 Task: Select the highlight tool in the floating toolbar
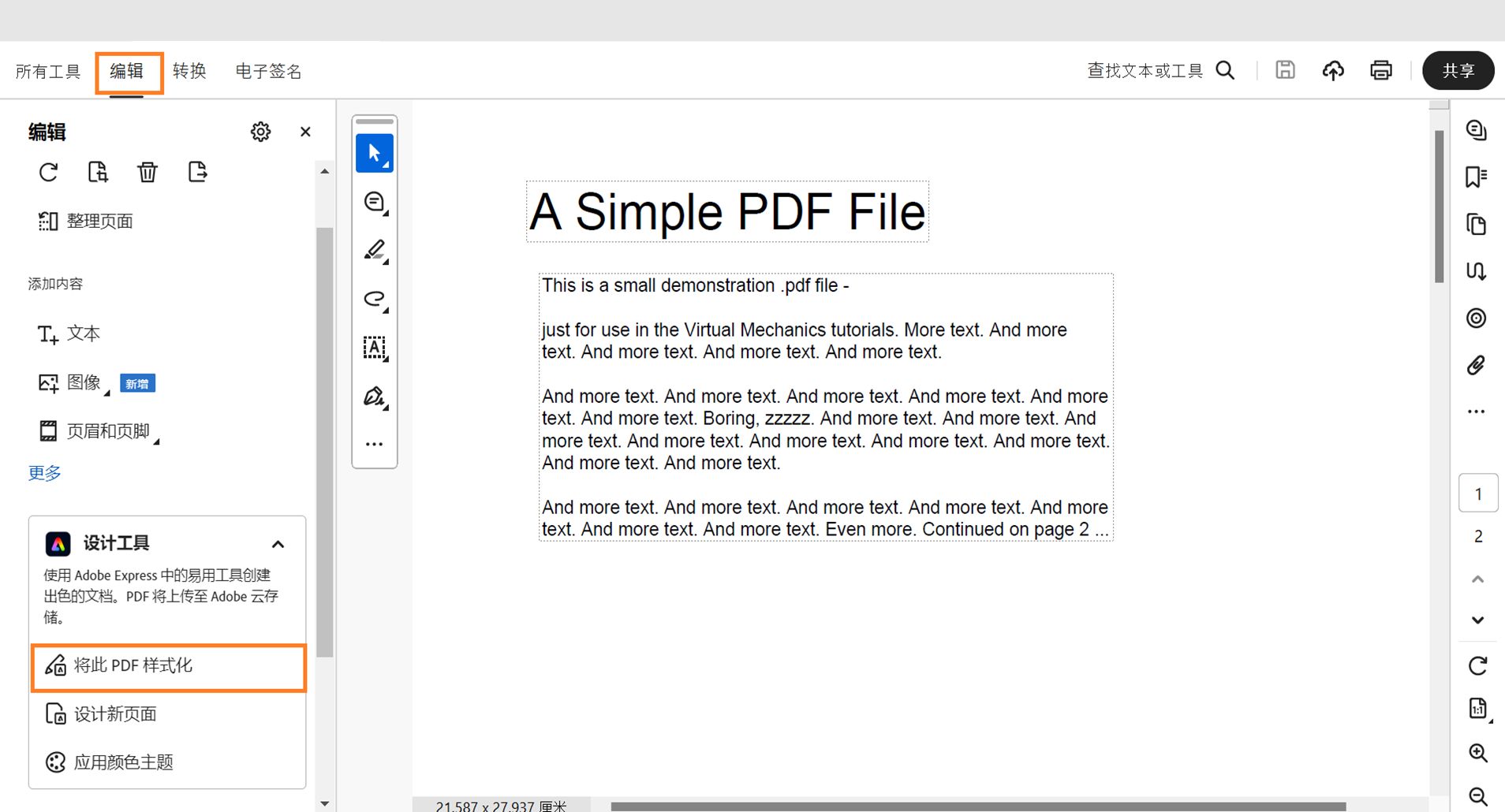click(375, 251)
